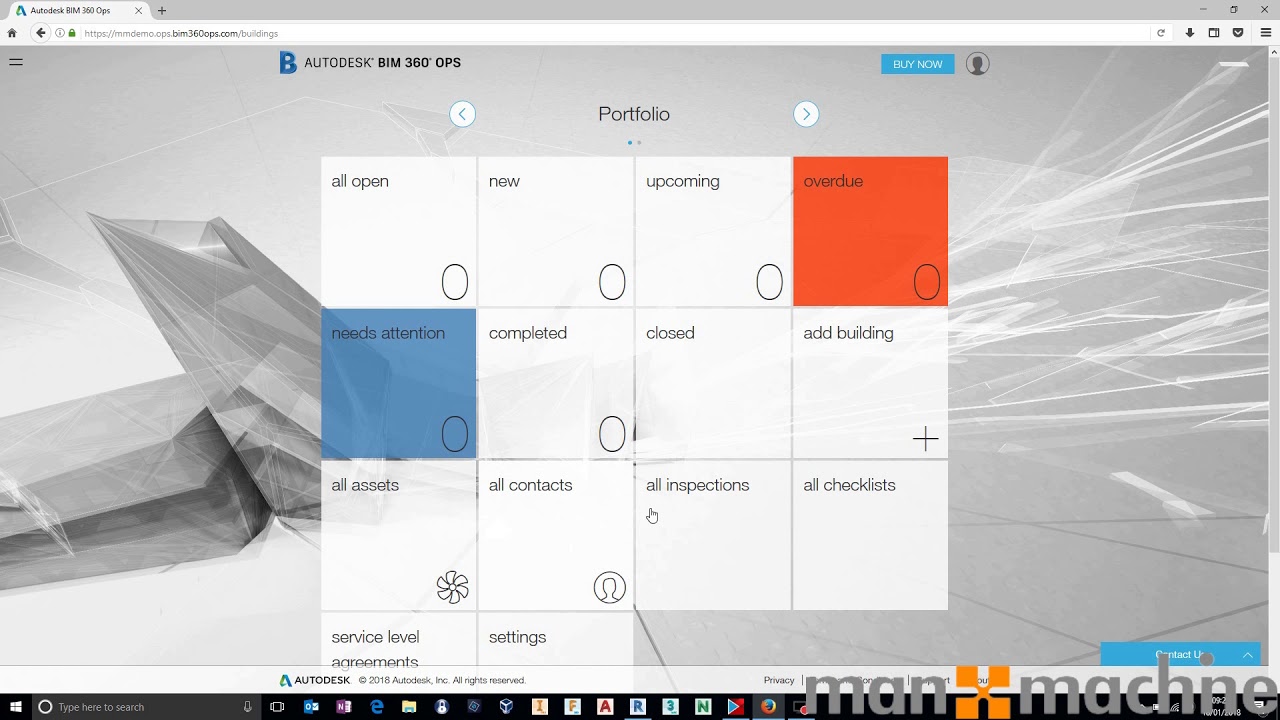Click the browser home button

point(12,33)
